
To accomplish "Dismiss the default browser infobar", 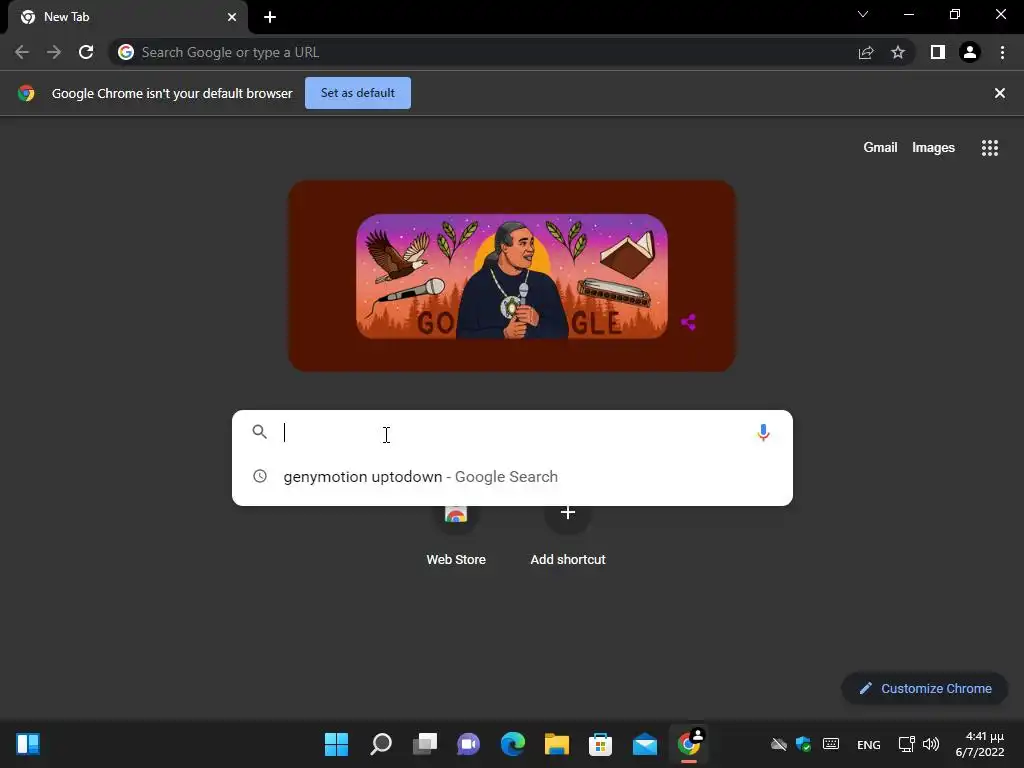I will point(1000,93).
